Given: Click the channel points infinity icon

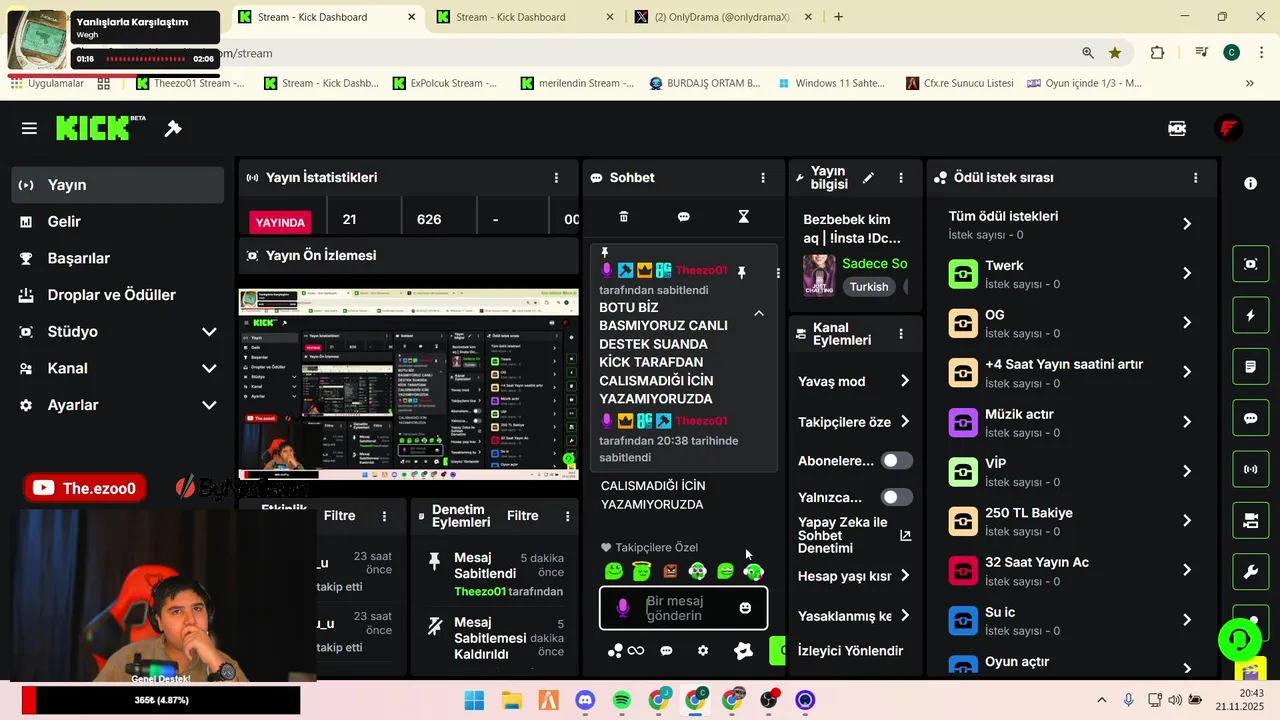Looking at the screenshot, I should [x=635, y=651].
